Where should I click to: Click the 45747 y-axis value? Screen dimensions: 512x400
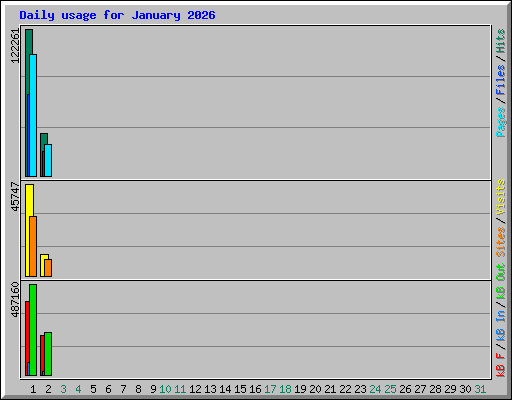pos(15,196)
